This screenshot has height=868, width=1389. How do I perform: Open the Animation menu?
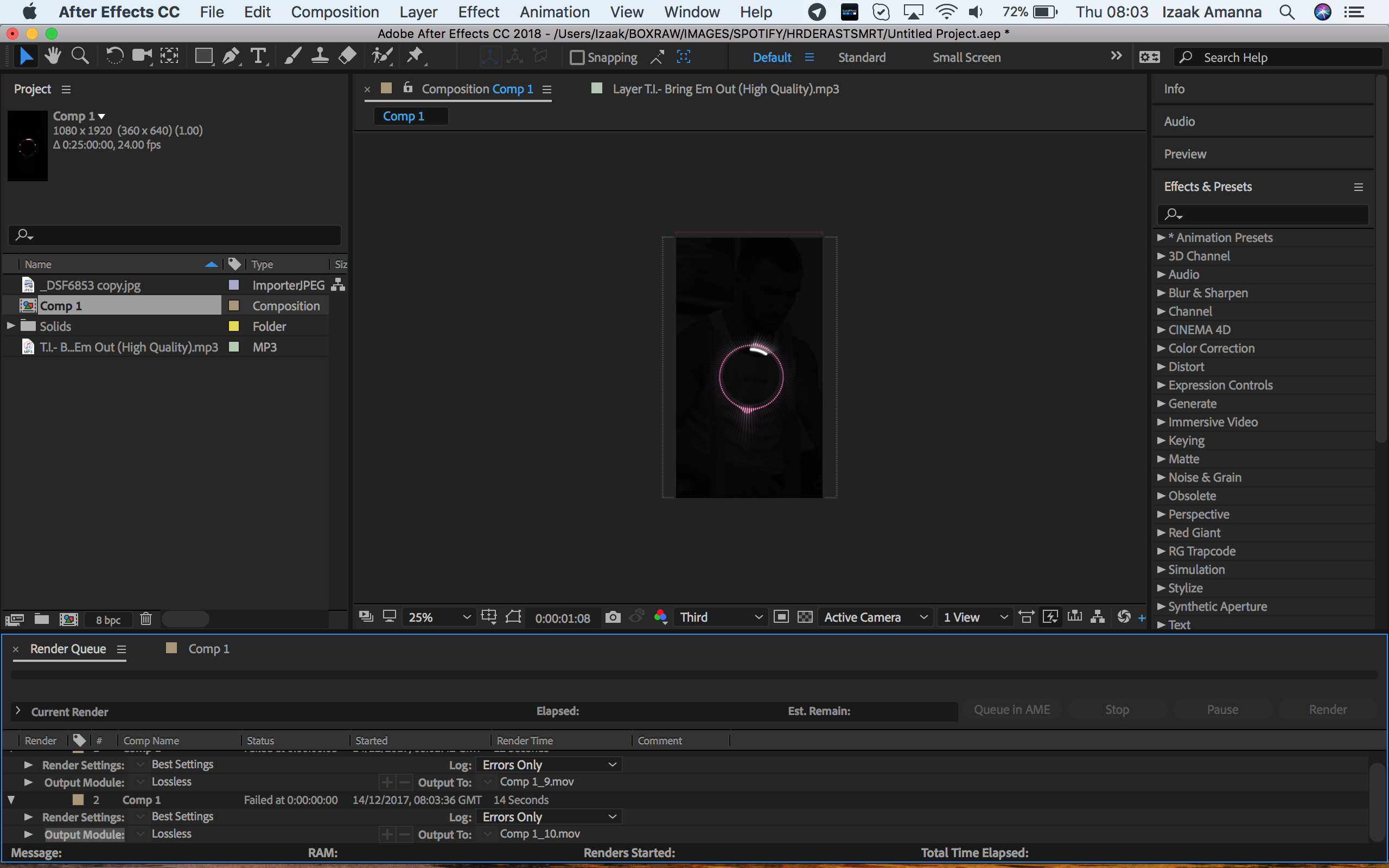(553, 11)
